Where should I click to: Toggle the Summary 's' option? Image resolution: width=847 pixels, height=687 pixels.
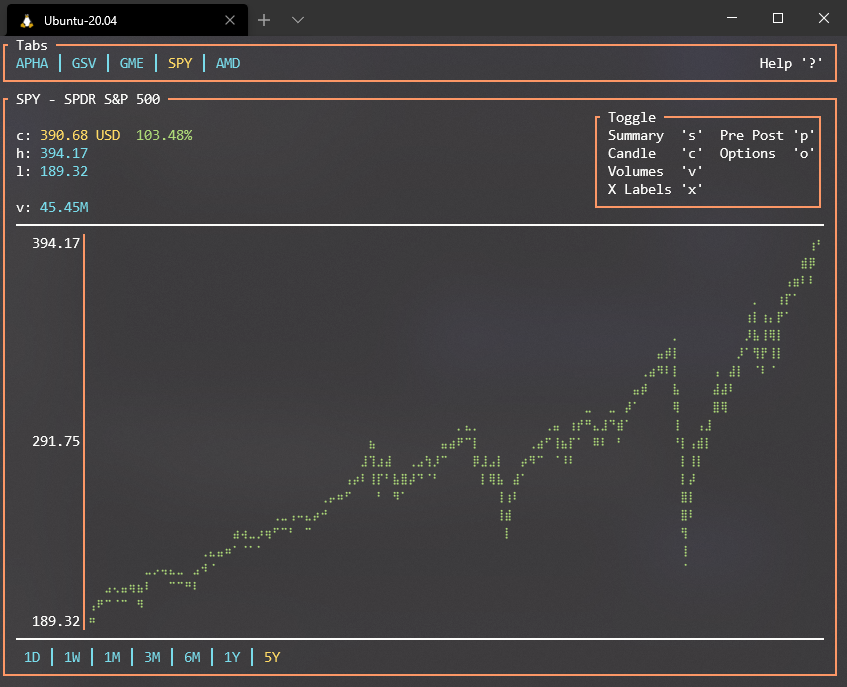pyautogui.click(x=655, y=136)
